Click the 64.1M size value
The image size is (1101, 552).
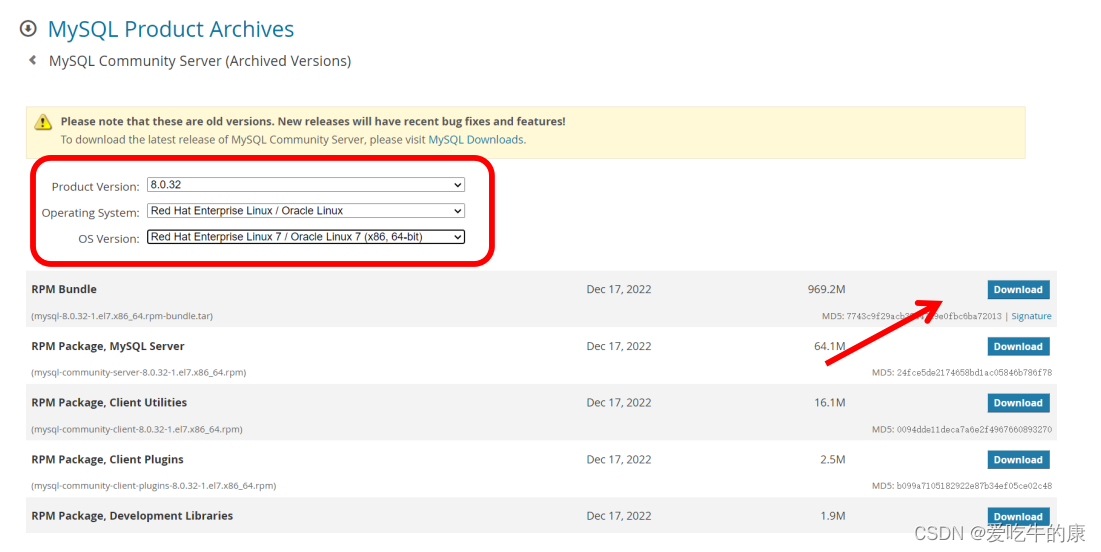coord(829,346)
